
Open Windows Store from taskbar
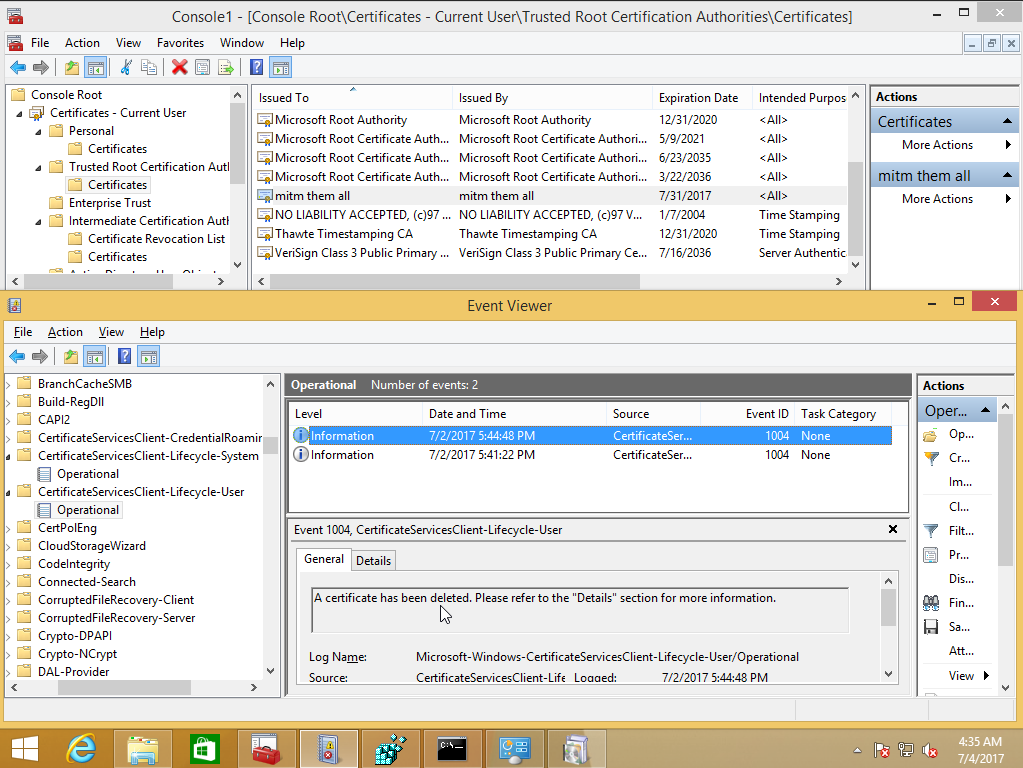pos(204,748)
